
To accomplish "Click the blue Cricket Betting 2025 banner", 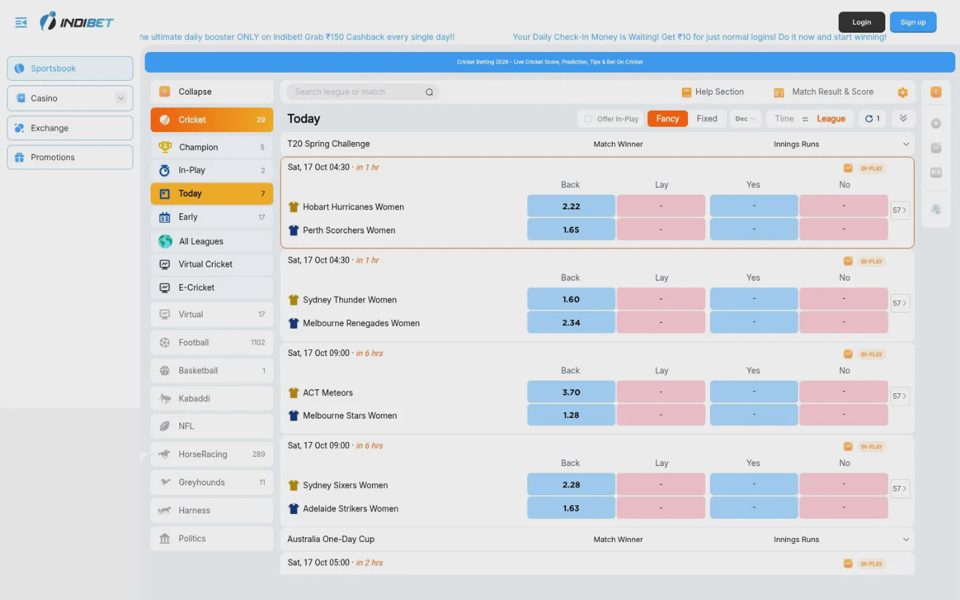I will click(550, 62).
